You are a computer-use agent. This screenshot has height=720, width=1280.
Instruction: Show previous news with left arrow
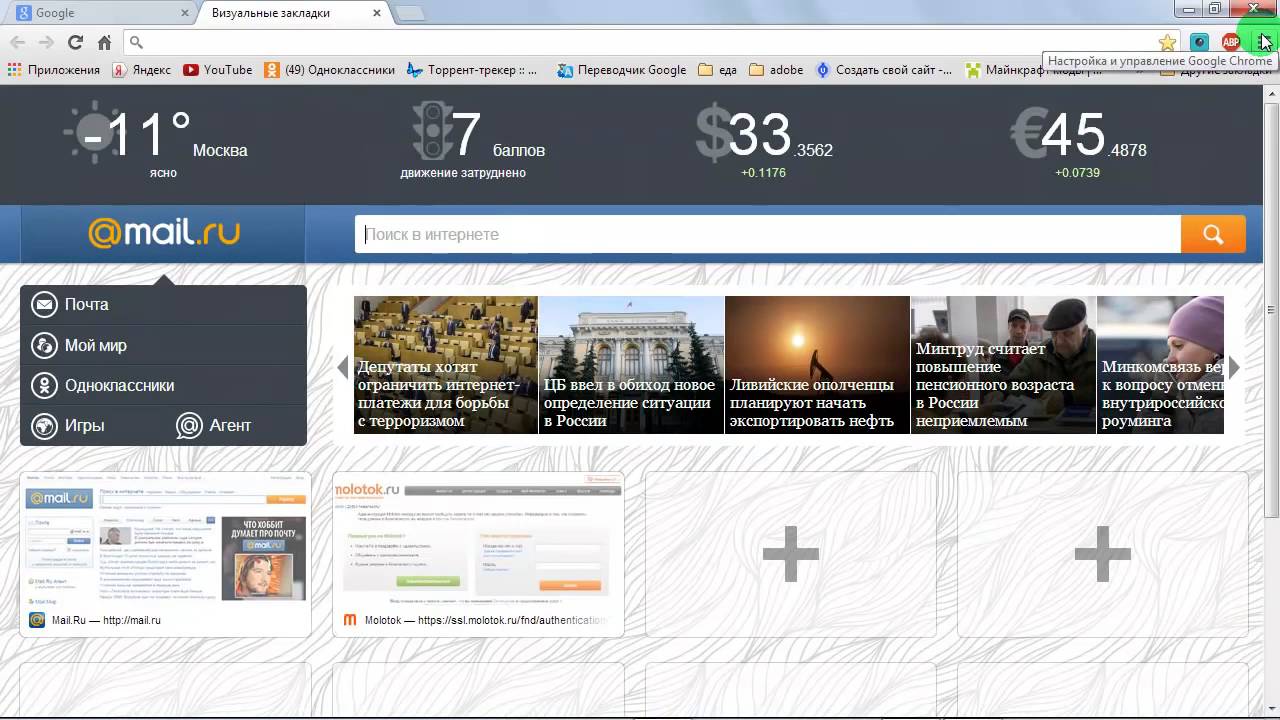point(343,367)
